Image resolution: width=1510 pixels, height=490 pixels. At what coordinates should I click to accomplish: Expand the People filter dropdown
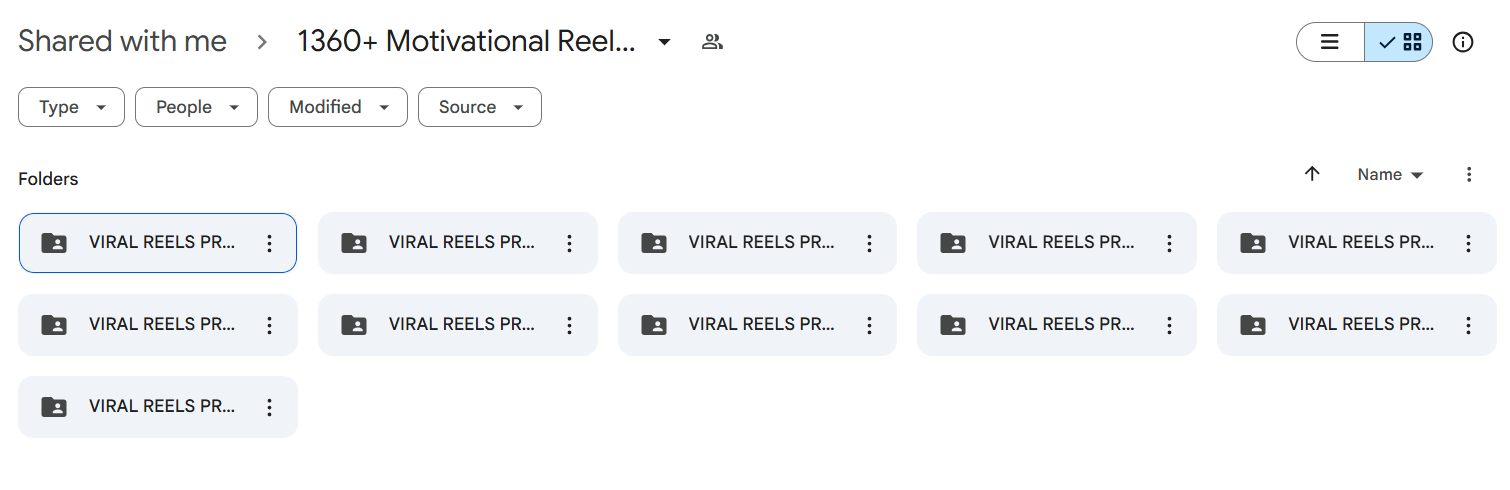pos(196,107)
